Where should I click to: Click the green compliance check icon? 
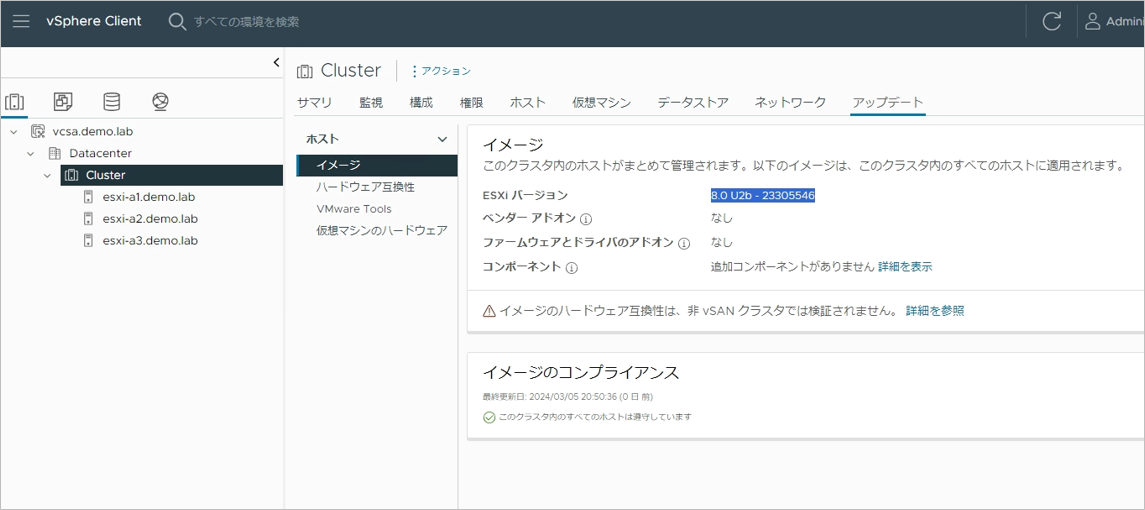pos(489,418)
